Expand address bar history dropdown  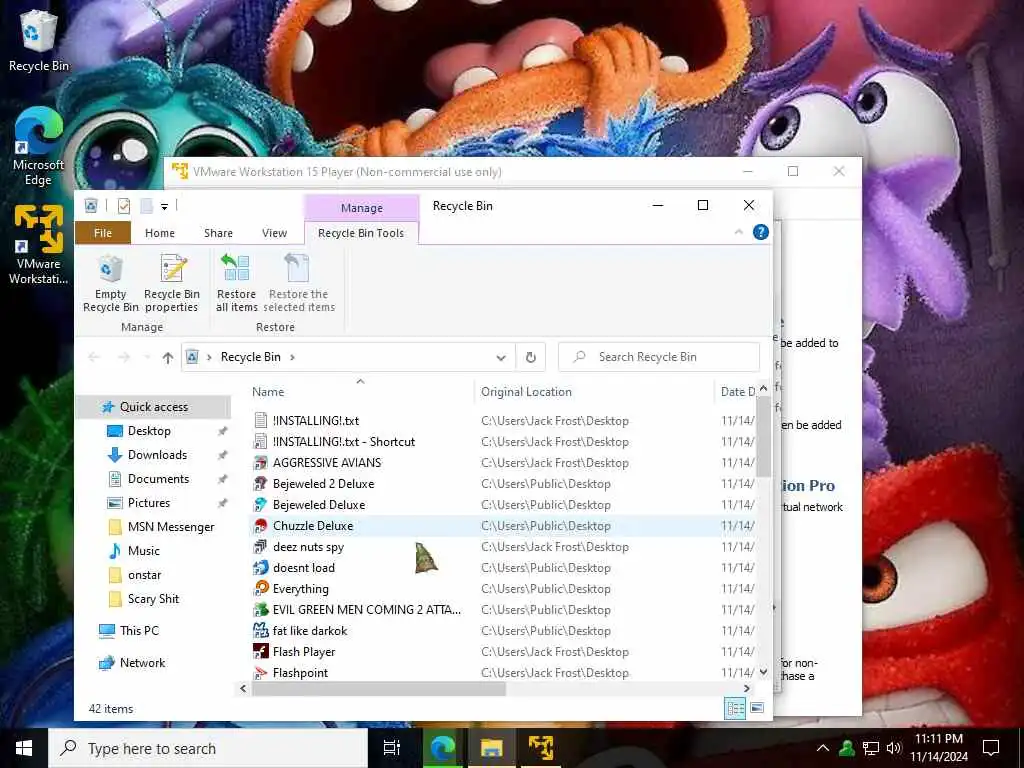(x=501, y=357)
